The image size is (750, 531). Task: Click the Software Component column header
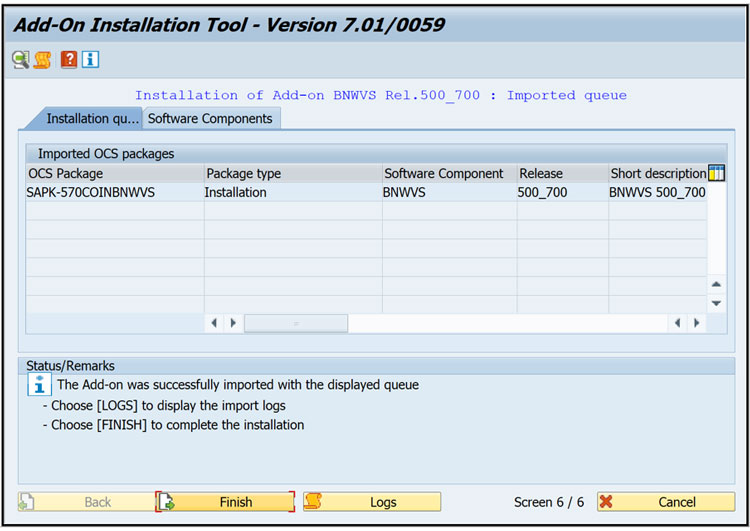pos(450,173)
